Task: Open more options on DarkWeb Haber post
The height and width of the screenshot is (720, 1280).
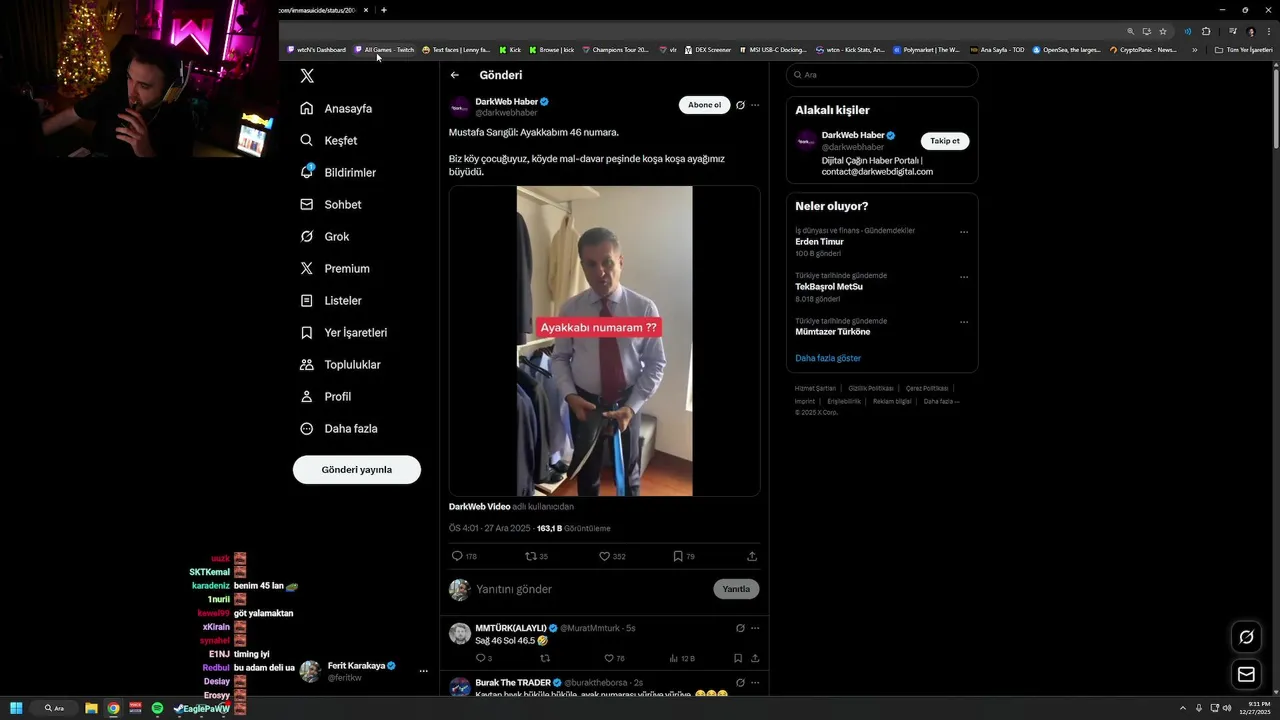Action: 755,105
